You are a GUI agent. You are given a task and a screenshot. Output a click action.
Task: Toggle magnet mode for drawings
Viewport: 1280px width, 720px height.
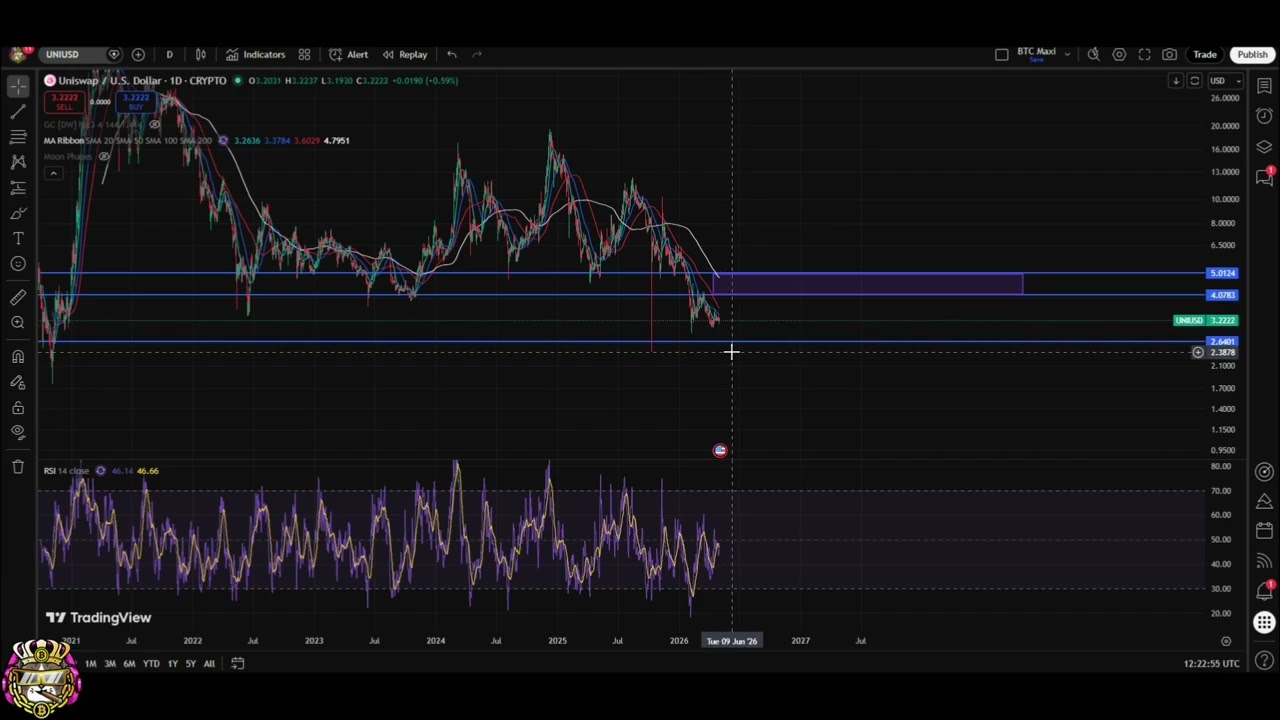(x=18, y=356)
